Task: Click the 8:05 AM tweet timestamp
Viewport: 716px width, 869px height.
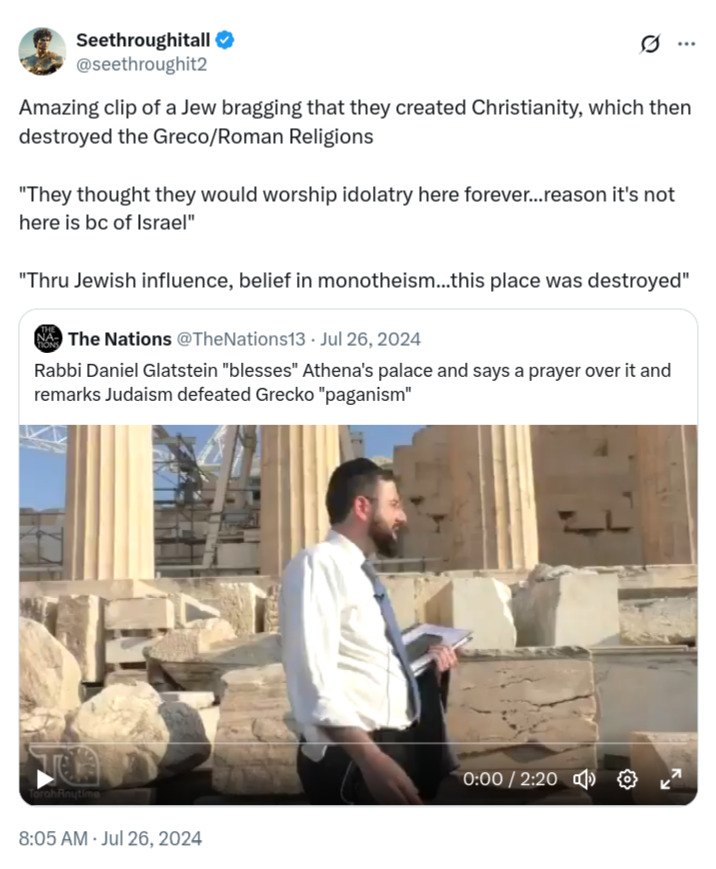Action: tap(110, 838)
